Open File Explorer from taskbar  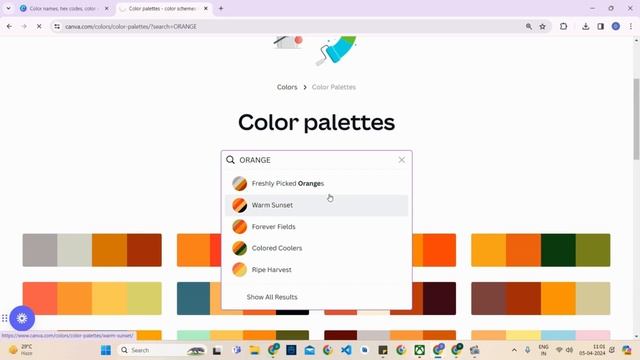pyautogui.click(x=255, y=350)
